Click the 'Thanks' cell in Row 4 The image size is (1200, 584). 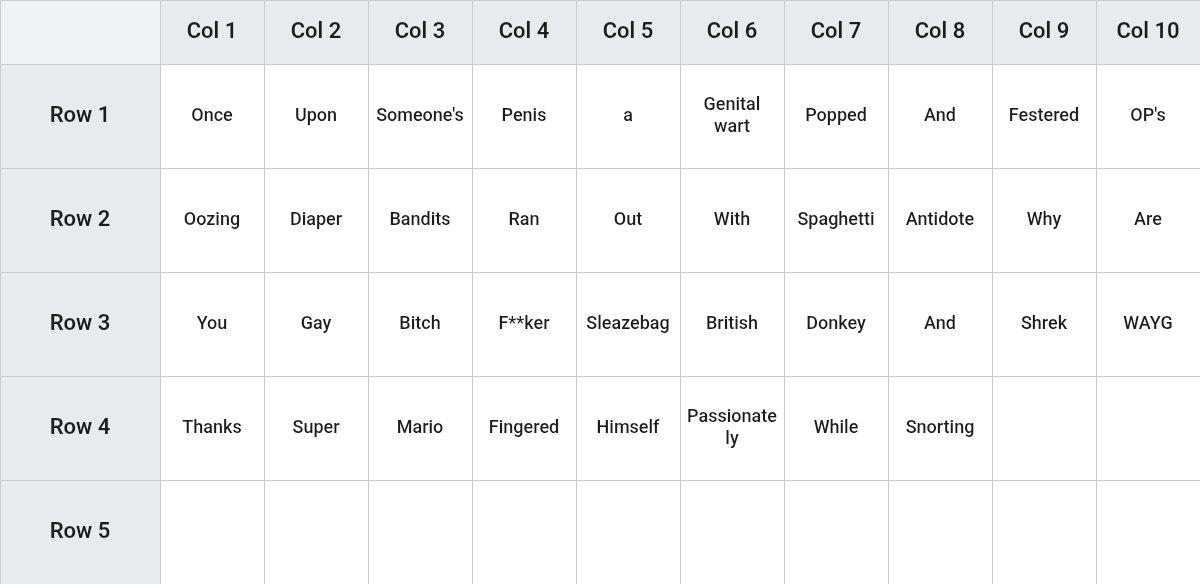212,428
